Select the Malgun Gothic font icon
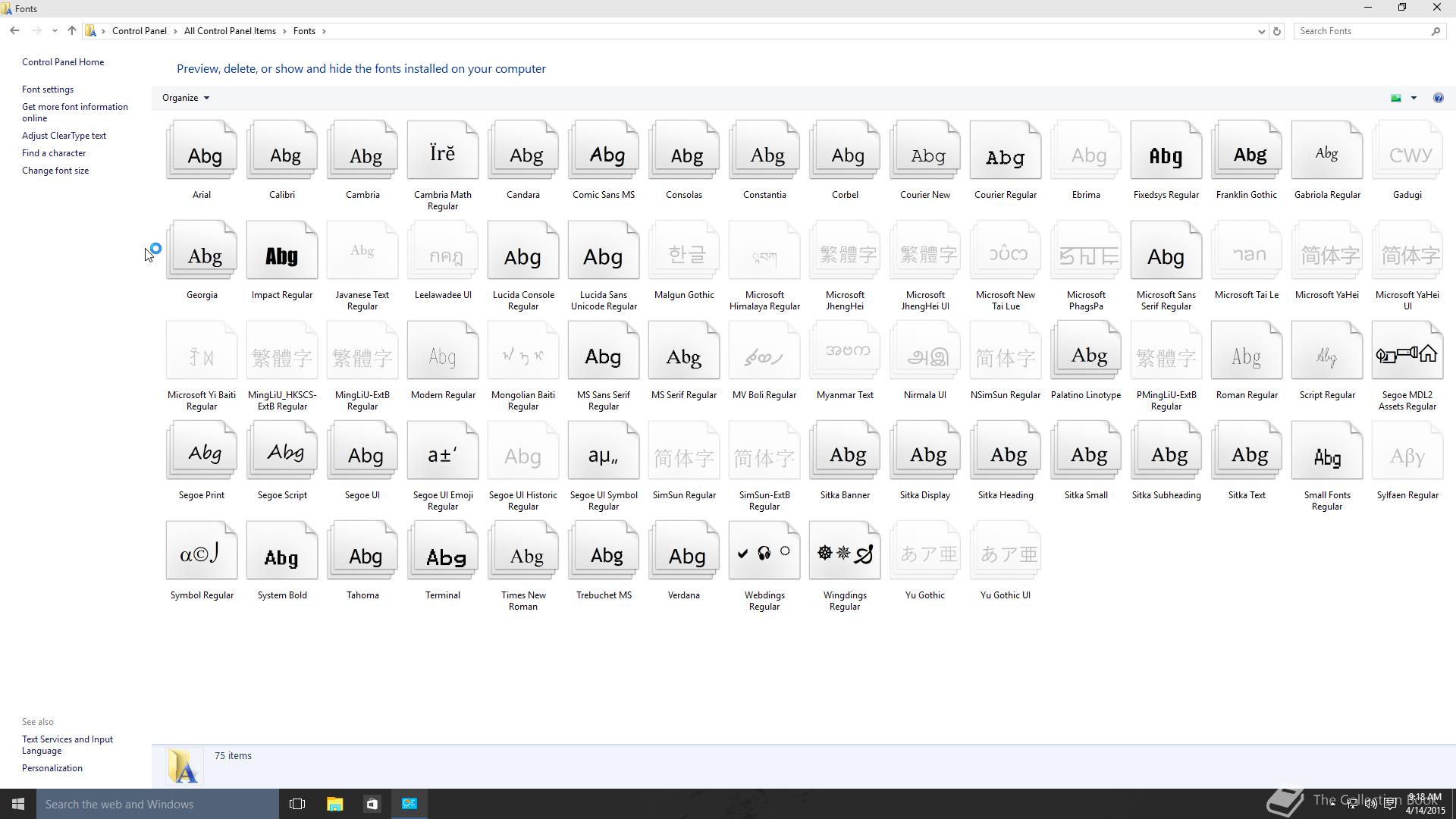The width and height of the screenshot is (1456, 819). pos(683,250)
